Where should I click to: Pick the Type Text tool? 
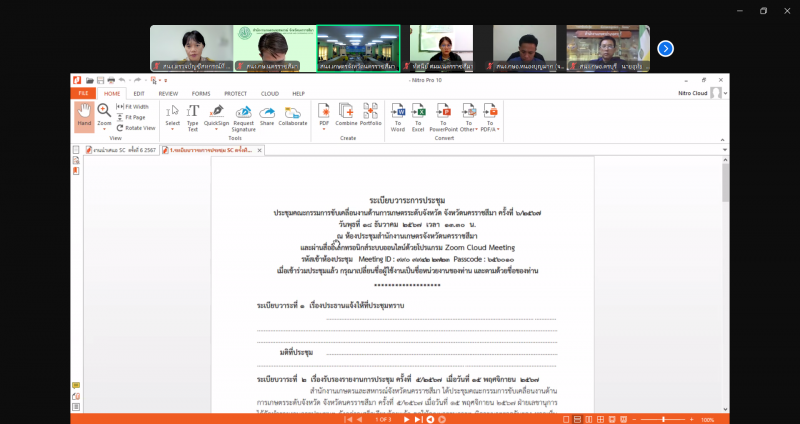point(192,117)
